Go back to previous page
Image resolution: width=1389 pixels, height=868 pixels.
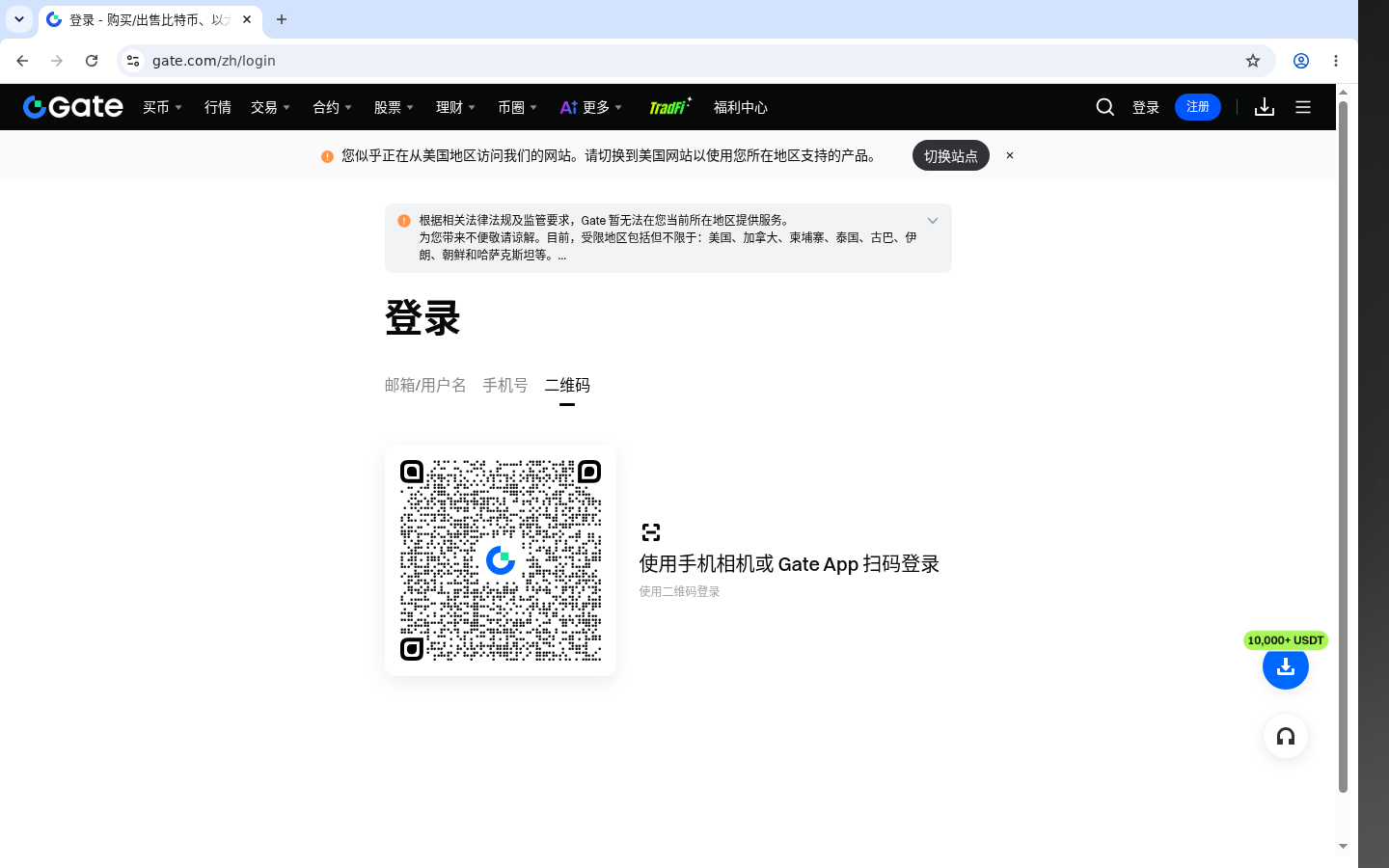click(22, 61)
